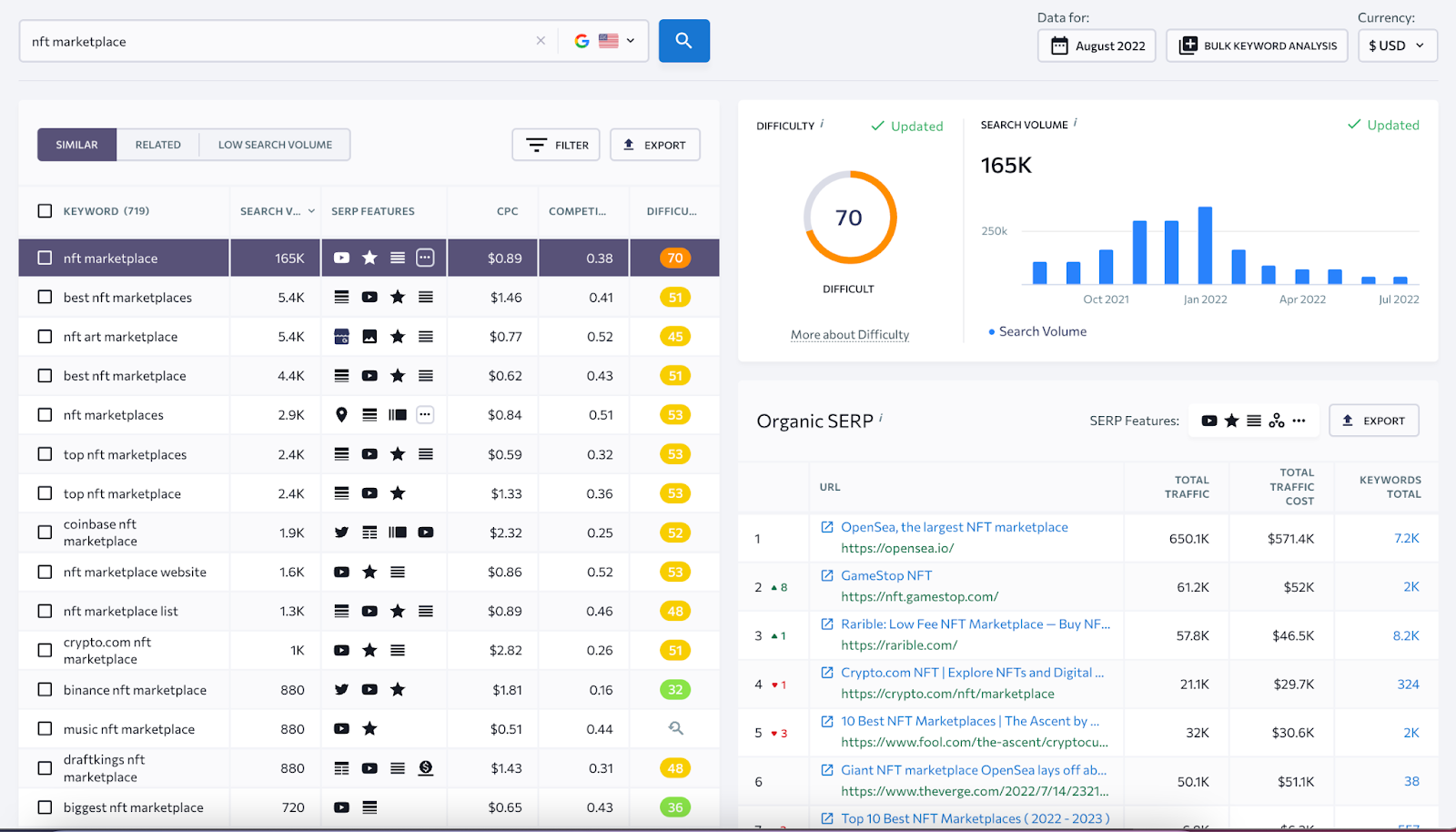Click the Search Volume info icon
This screenshot has height=832, width=1456.
(1076, 122)
